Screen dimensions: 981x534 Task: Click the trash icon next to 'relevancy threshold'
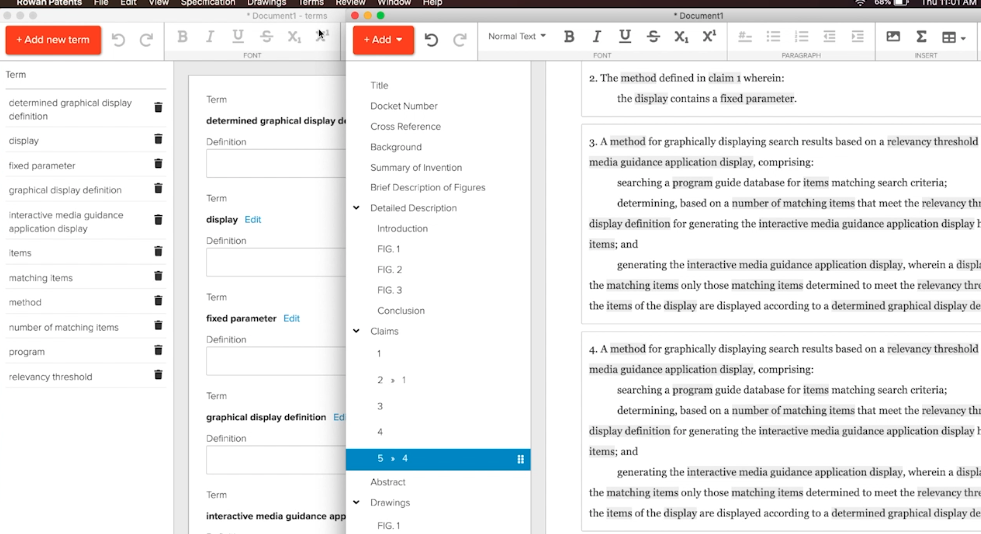click(158, 376)
